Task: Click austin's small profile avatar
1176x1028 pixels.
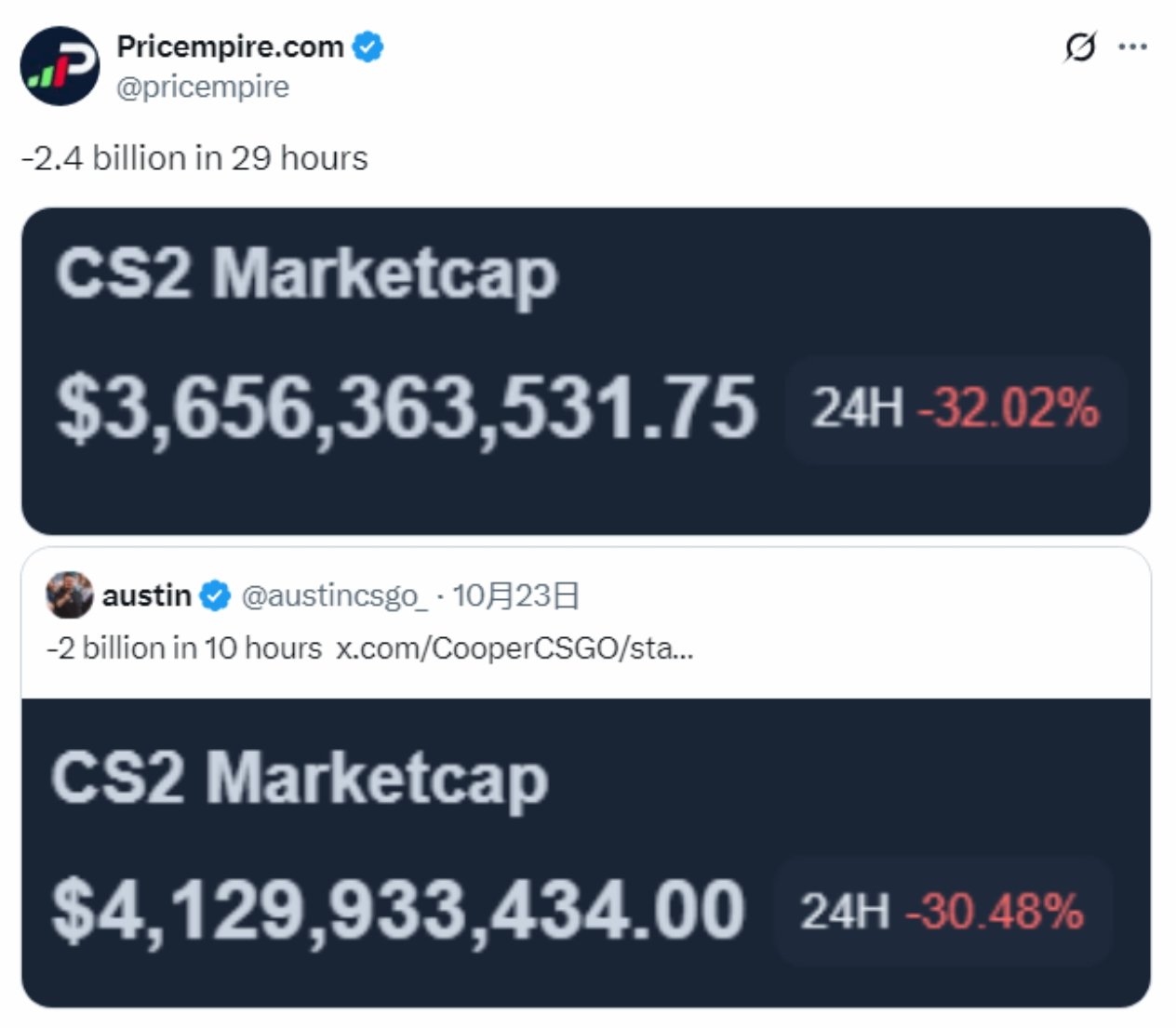Action: coord(70,595)
